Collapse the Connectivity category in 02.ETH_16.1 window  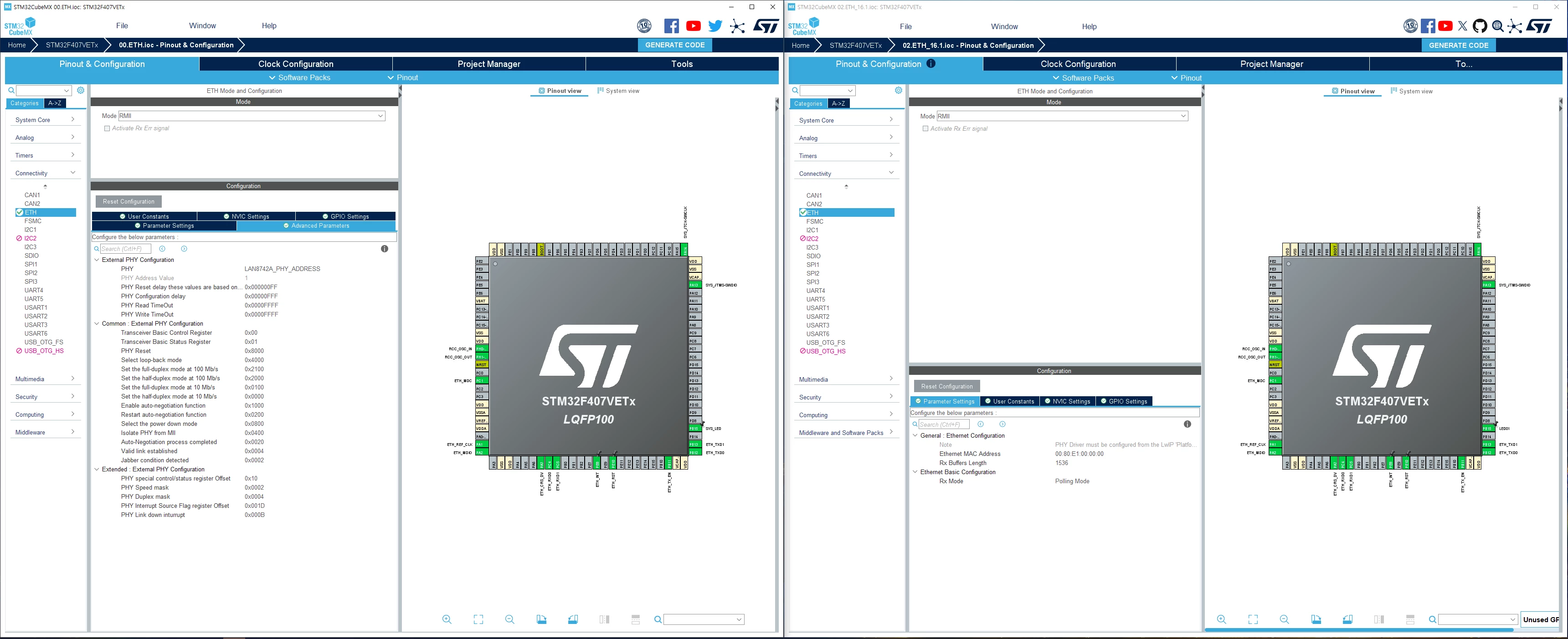pos(846,174)
